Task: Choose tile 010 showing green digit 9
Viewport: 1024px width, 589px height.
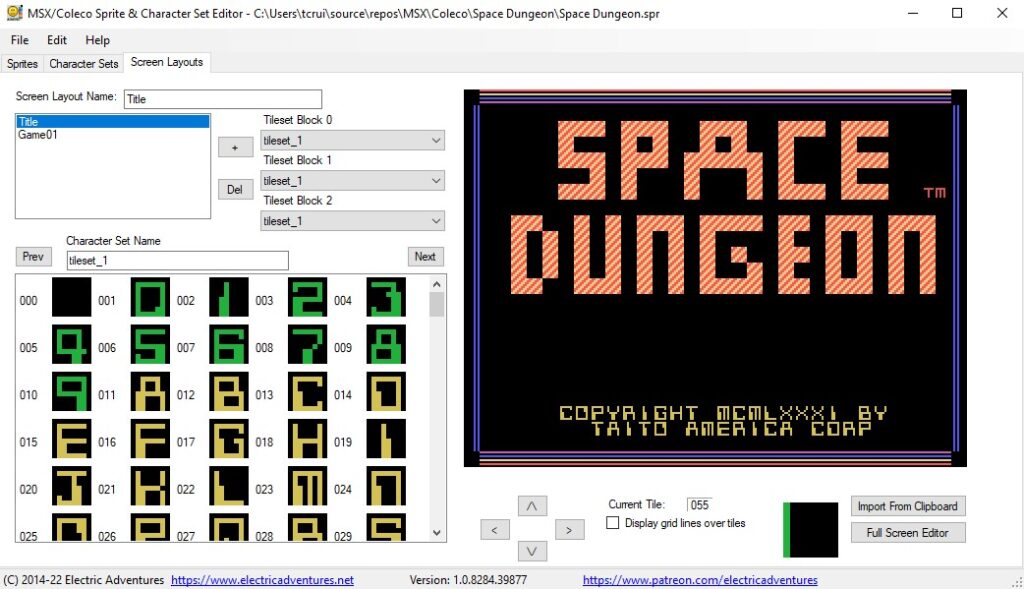Action: [x=72, y=391]
